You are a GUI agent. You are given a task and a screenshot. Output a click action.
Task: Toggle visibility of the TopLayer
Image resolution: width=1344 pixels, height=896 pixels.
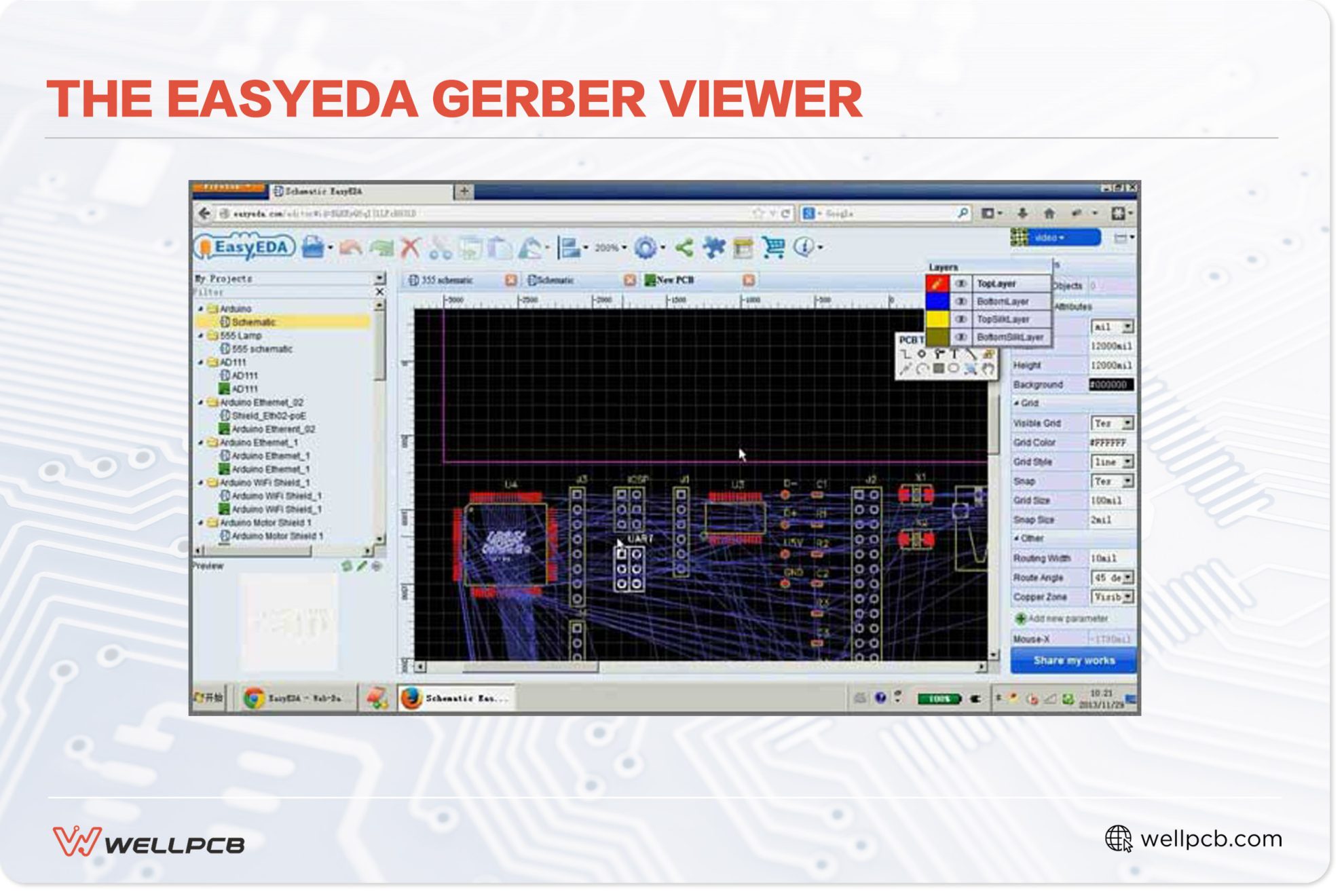(x=961, y=283)
